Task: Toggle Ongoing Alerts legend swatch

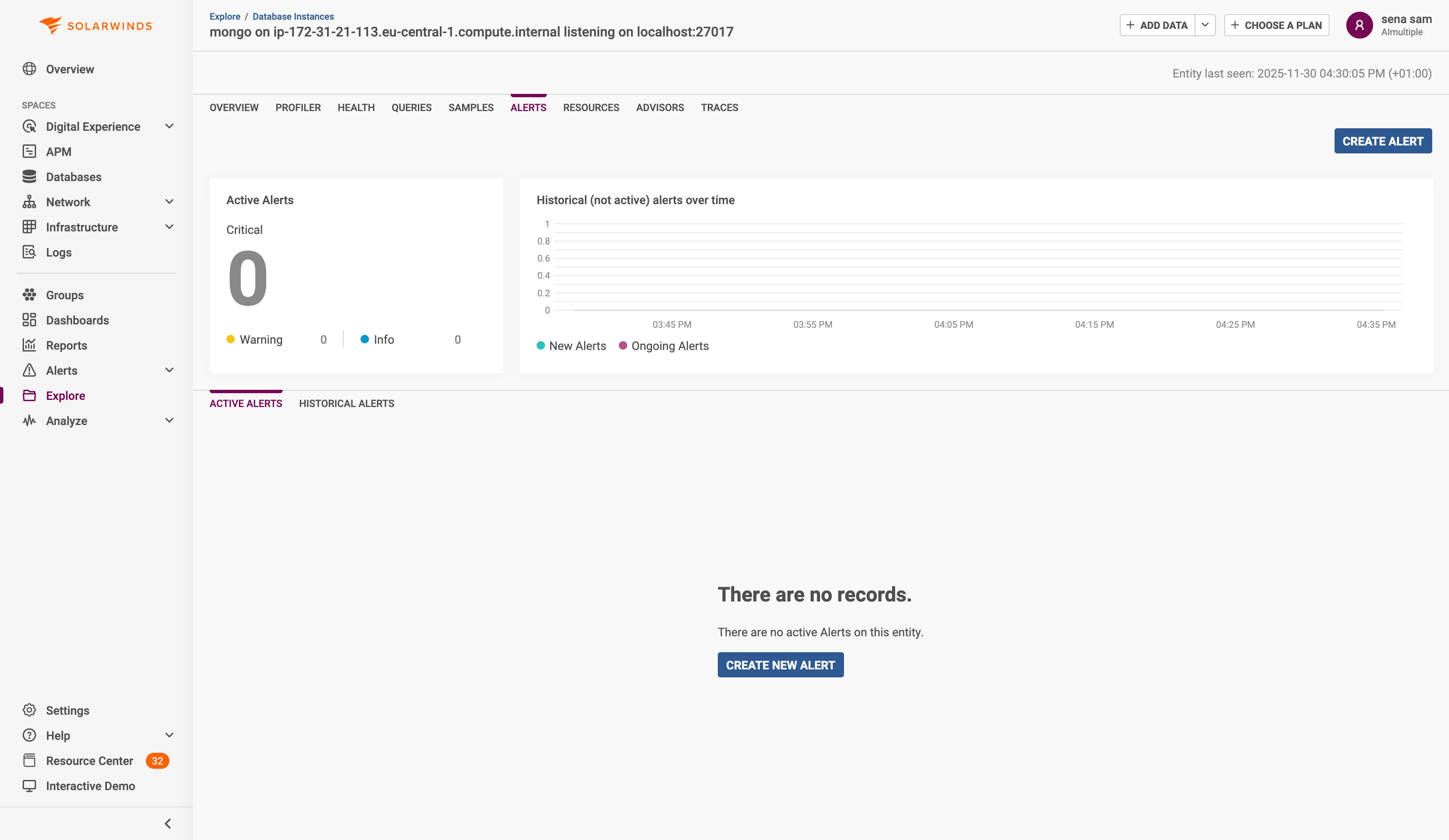Action: 623,345
